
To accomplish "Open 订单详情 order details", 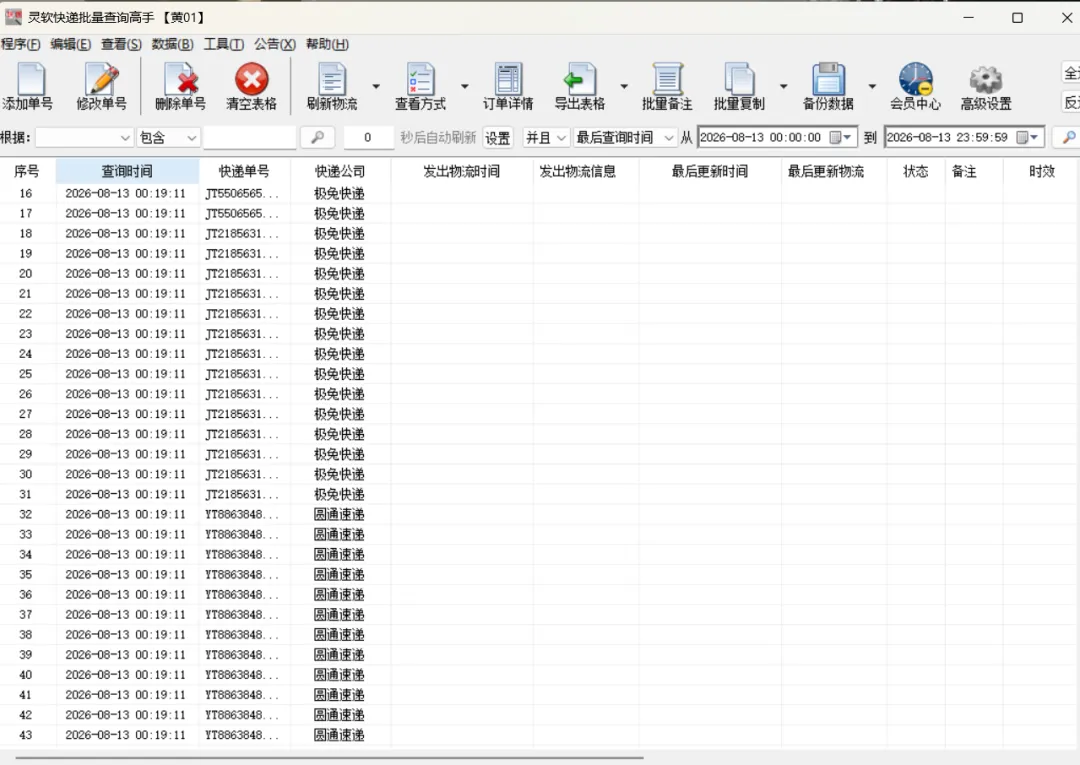I will (x=508, y=87).
